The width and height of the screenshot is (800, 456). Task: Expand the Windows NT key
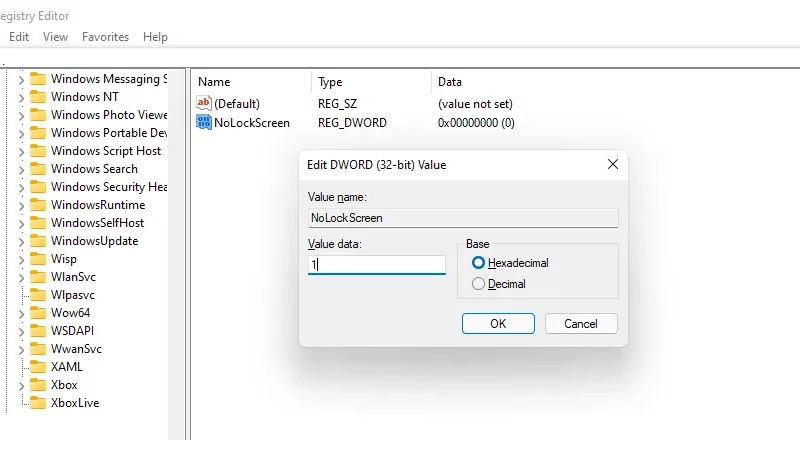point(21,97)
